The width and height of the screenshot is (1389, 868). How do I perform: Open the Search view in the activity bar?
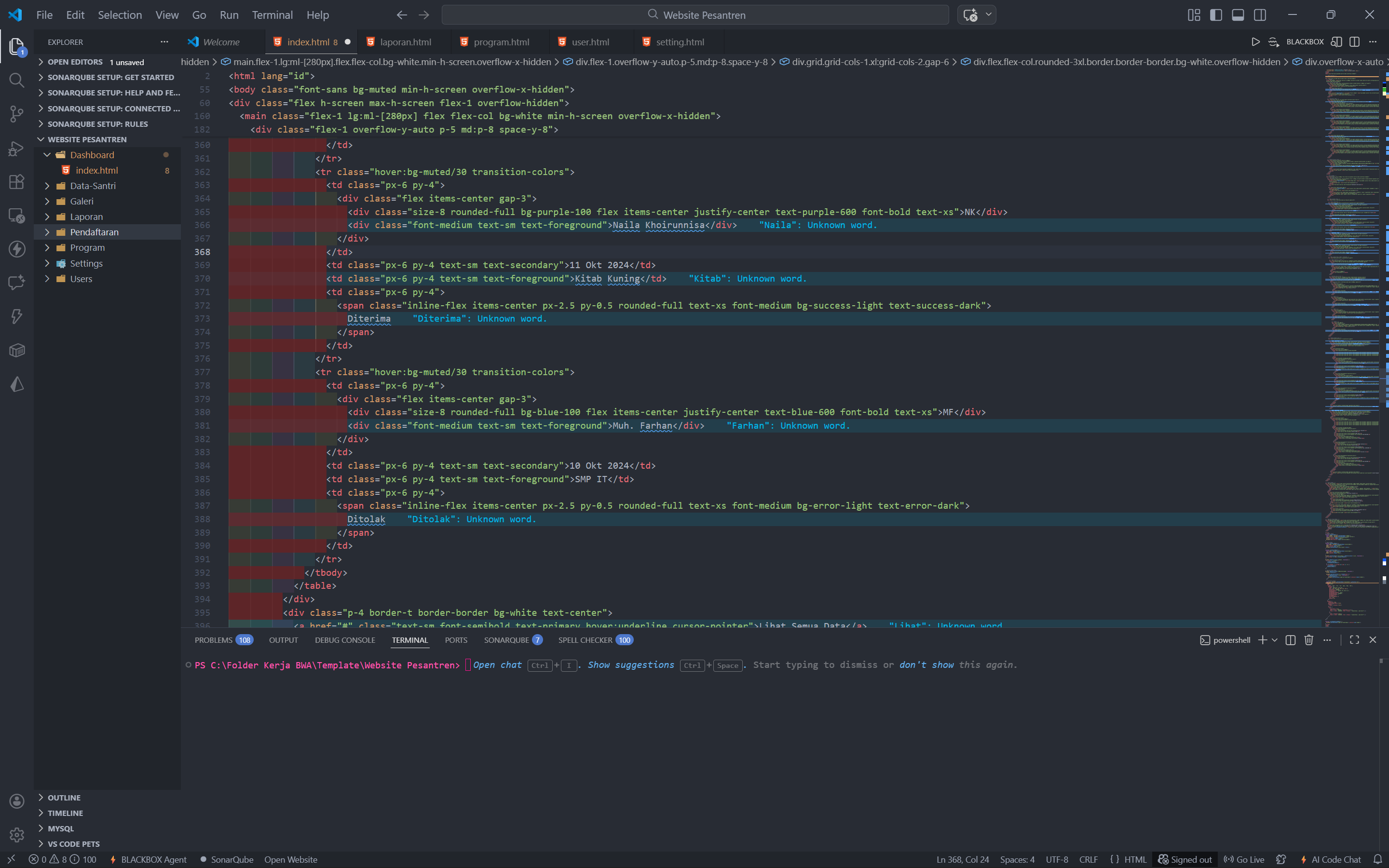(17, 81)
